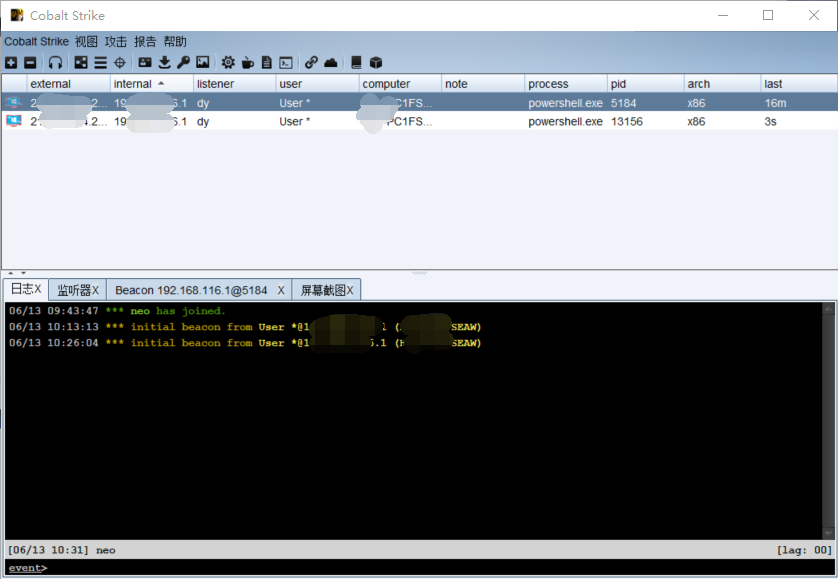Open keystrokes via the key icon
Image resolution: width=838 pixels, height=579 pixels.
(183, 63)
